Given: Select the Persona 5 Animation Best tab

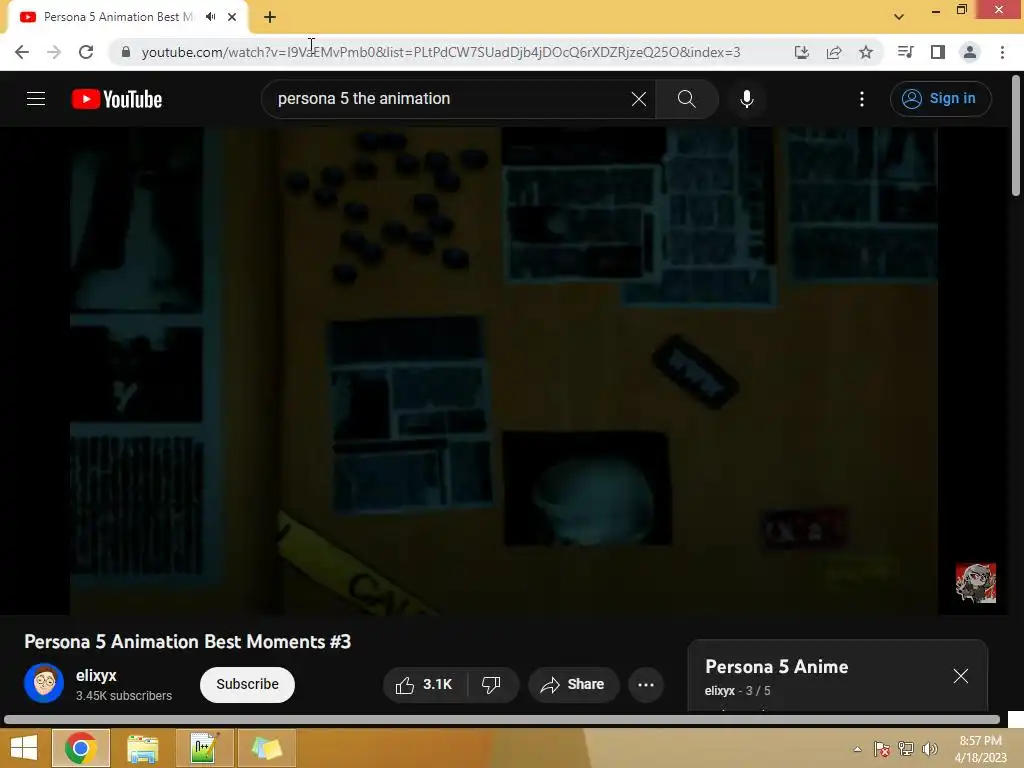Looking at the screenshot, I should click(127, 17).
